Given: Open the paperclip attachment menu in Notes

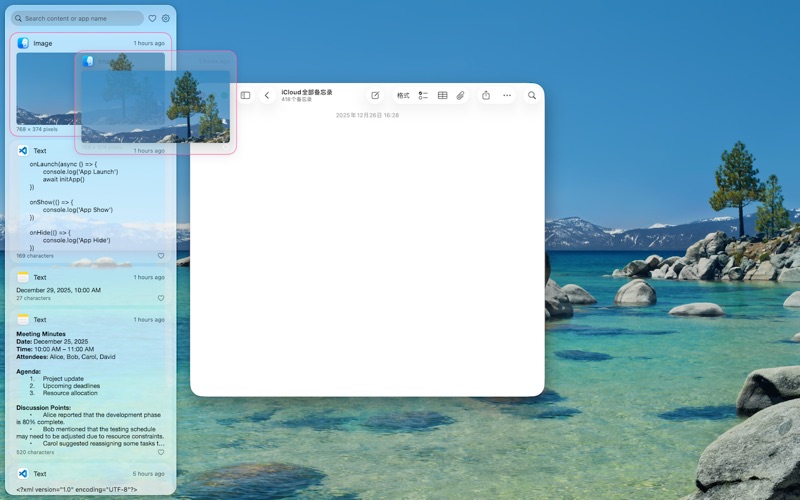Looking at the screenshot, I should [x=460, y=95].
